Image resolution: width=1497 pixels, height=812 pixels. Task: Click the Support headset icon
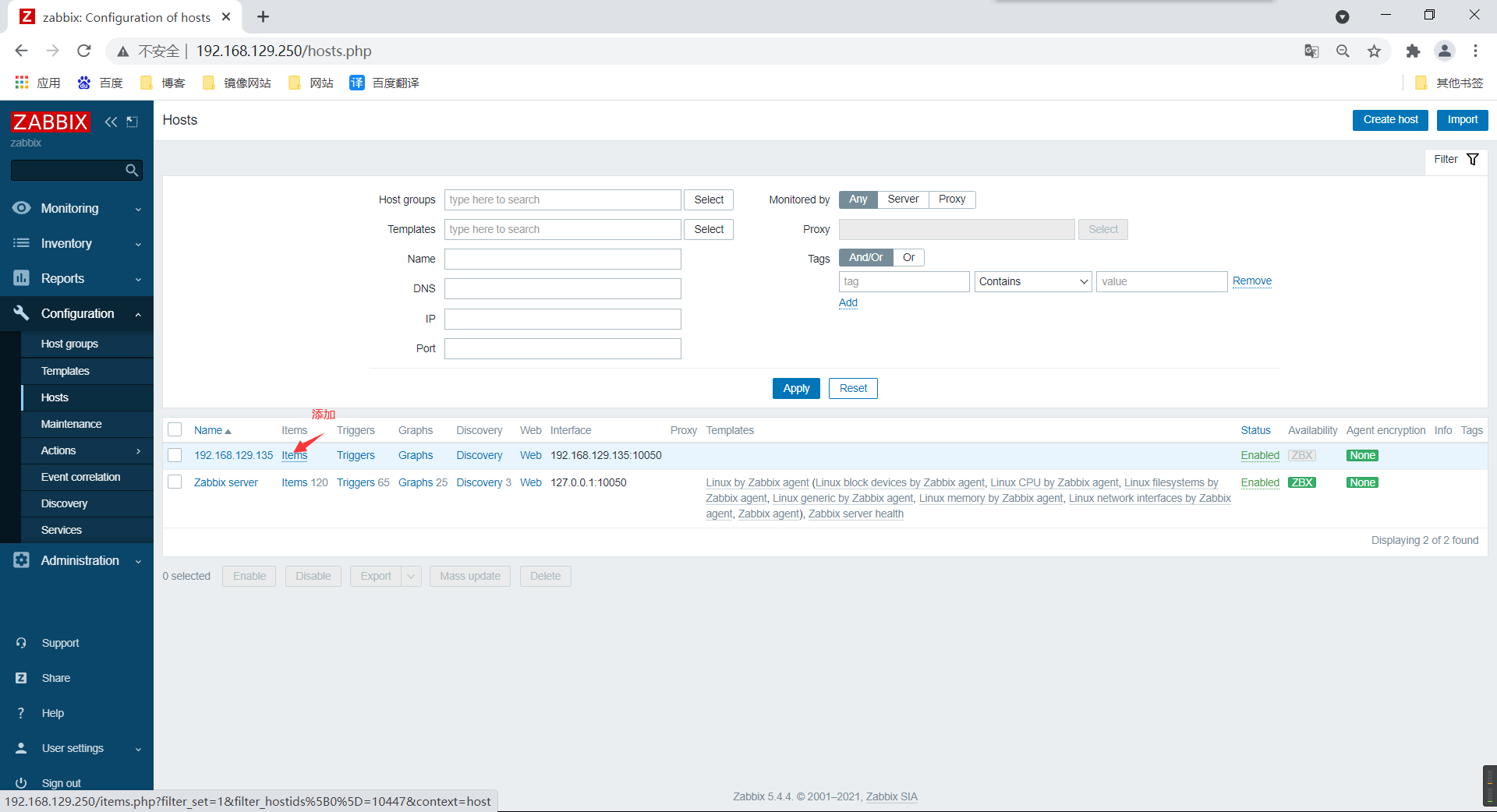[x=21, y=643]
